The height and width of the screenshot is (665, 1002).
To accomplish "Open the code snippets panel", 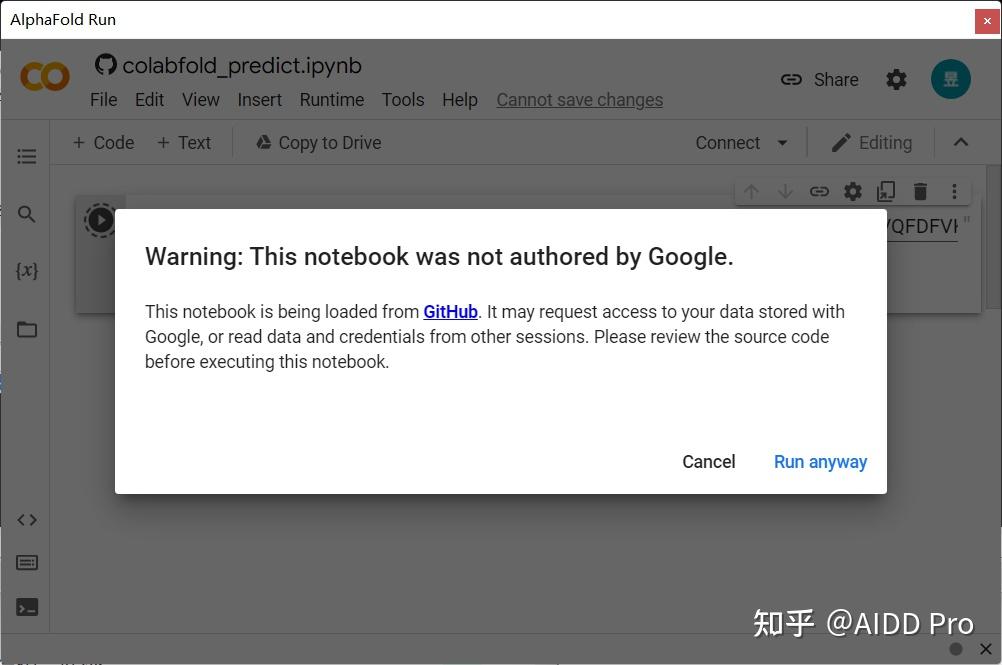I will click(27, 519).
